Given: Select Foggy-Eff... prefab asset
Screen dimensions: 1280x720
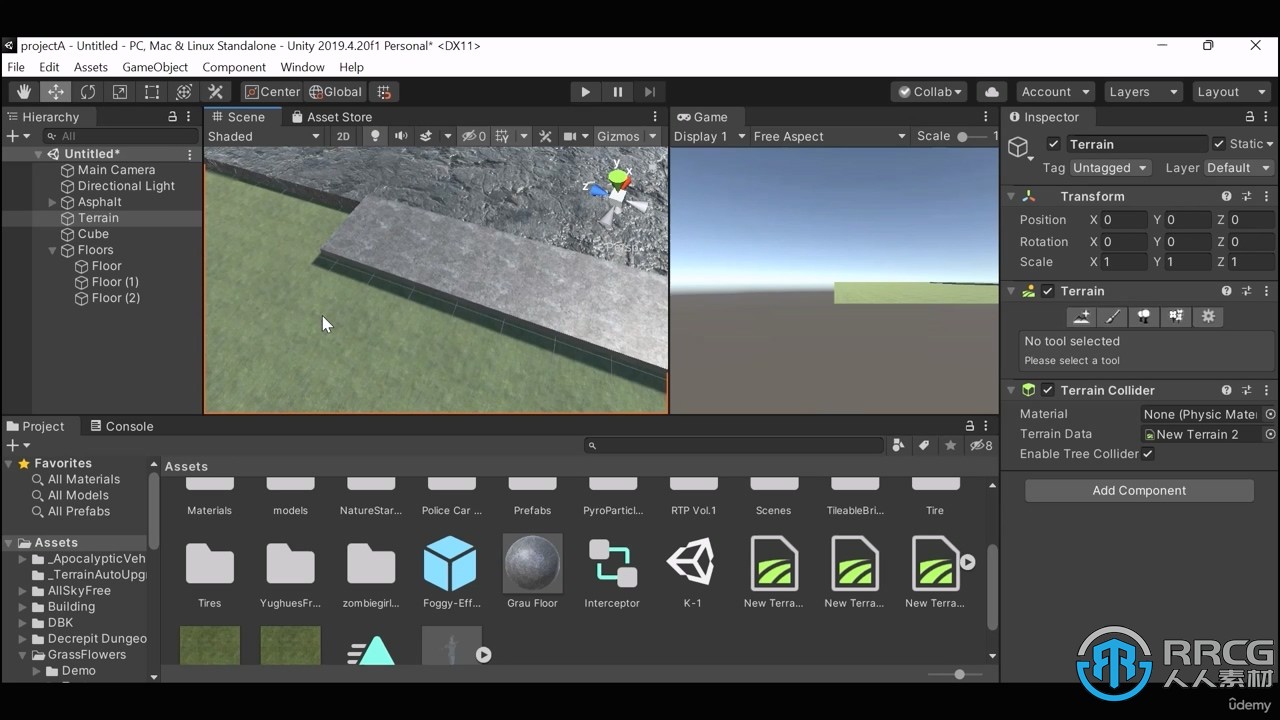Looking at the screenshot, I should point(450,571).
